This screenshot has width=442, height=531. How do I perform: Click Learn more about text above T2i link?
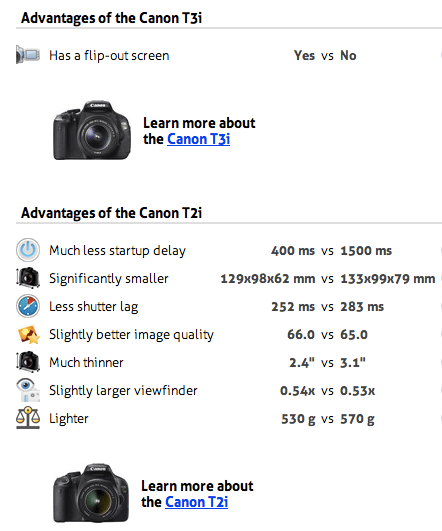pos(197,486)
